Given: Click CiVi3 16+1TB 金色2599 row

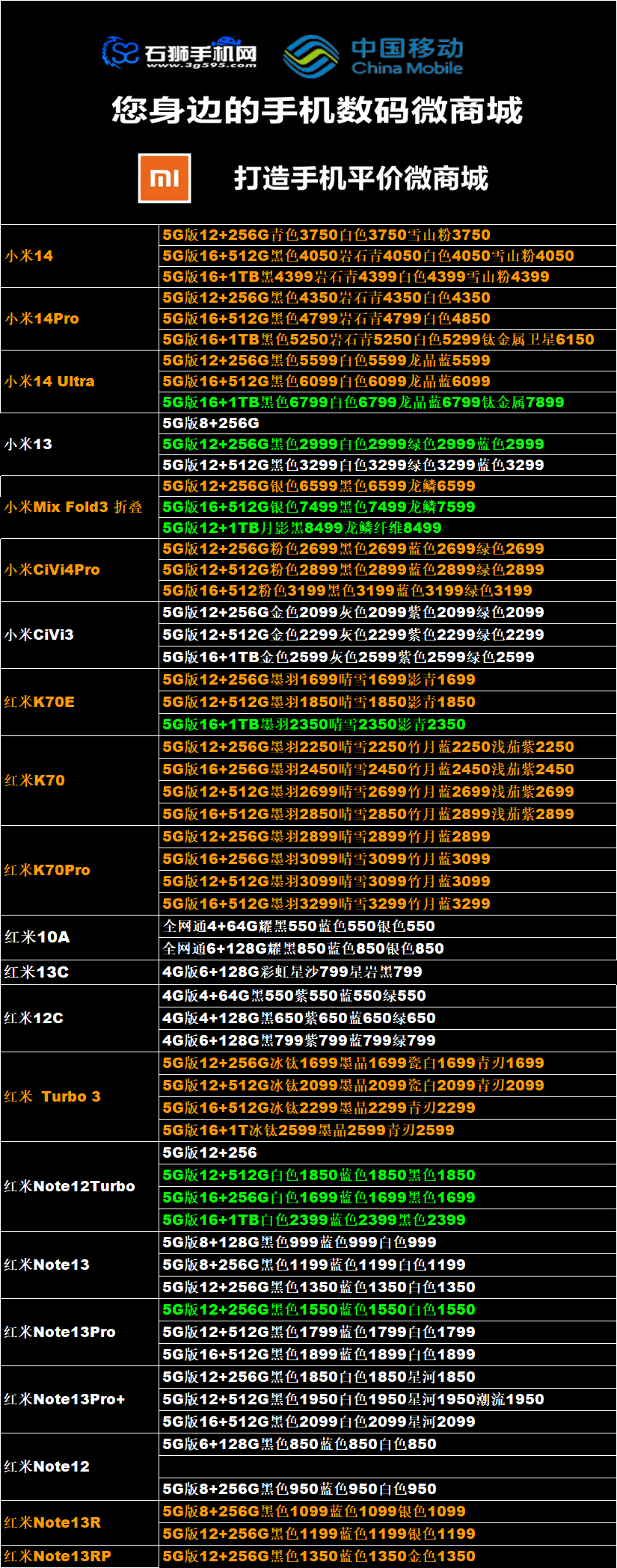Looking at the screenshot, I should point(387,657).
